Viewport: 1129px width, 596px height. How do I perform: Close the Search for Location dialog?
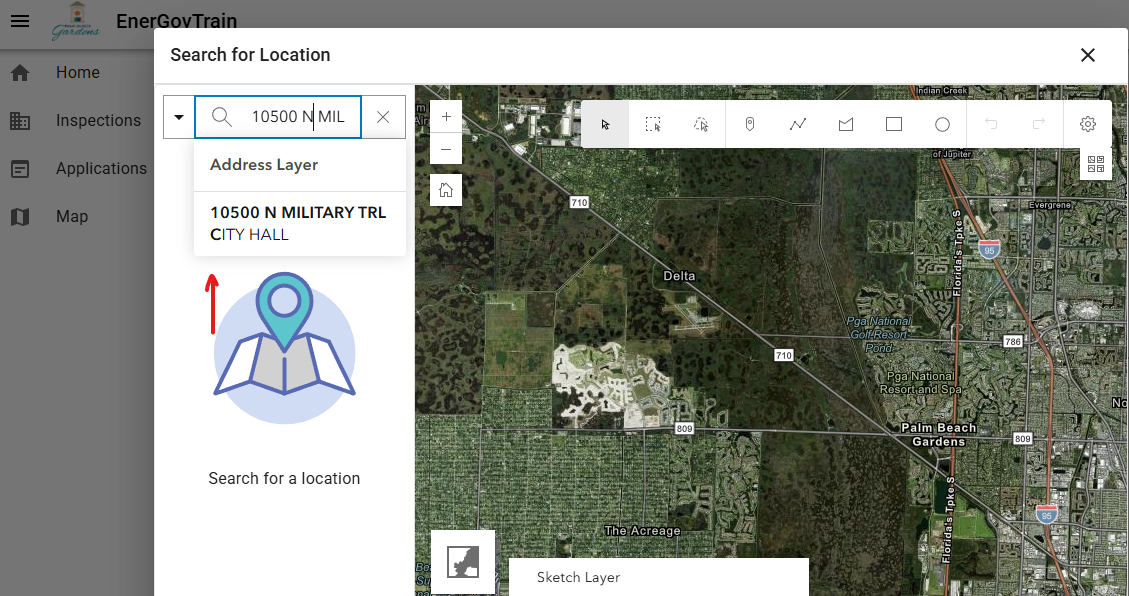1088,55
